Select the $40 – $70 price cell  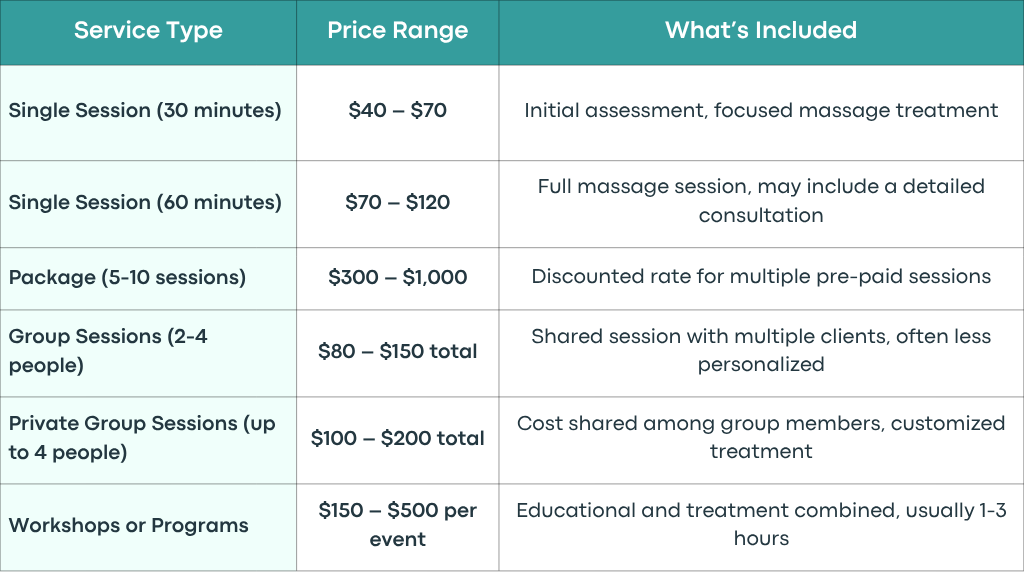coord(398,112)
